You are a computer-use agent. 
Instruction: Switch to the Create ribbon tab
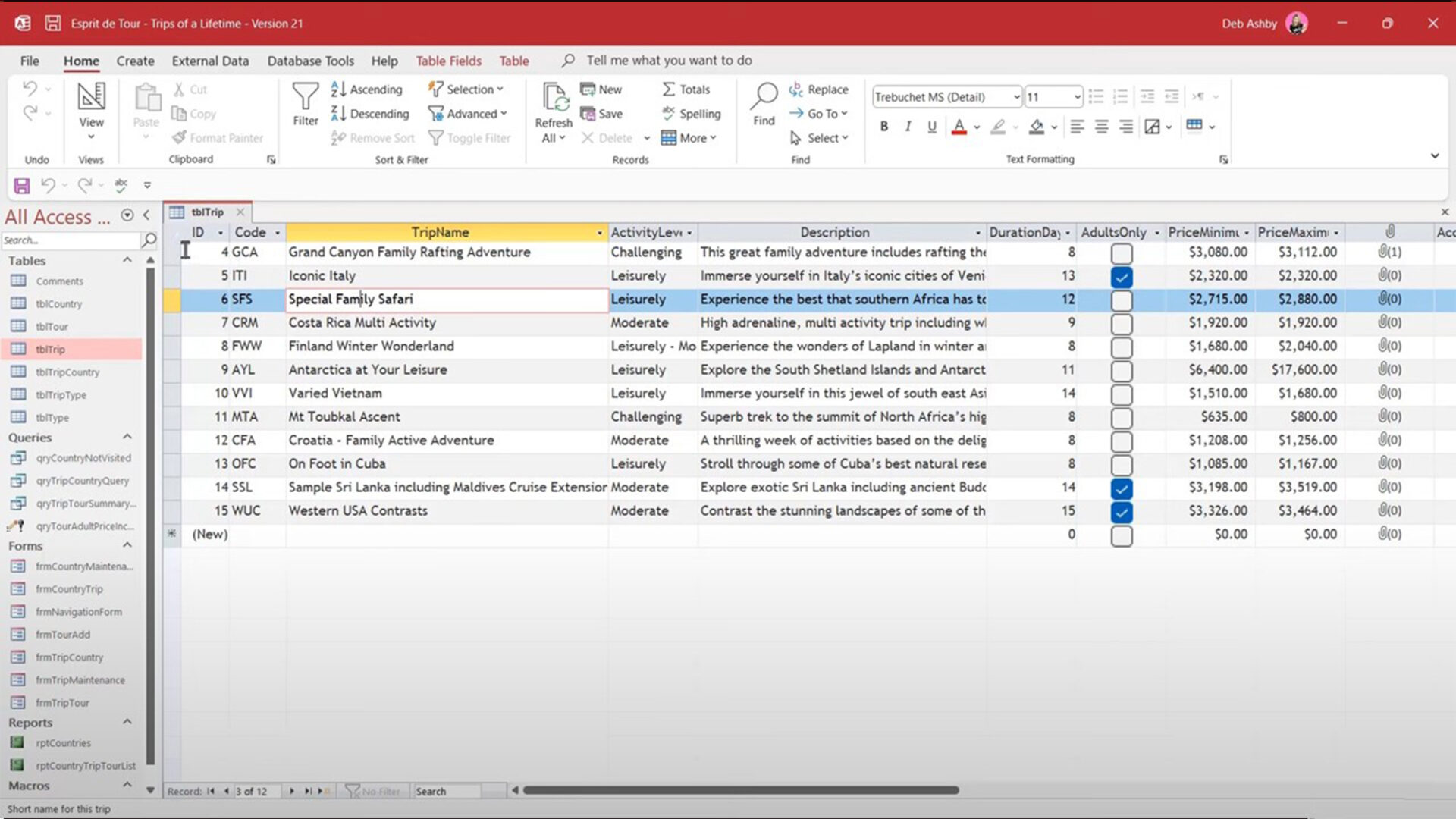tap(135, 61)
